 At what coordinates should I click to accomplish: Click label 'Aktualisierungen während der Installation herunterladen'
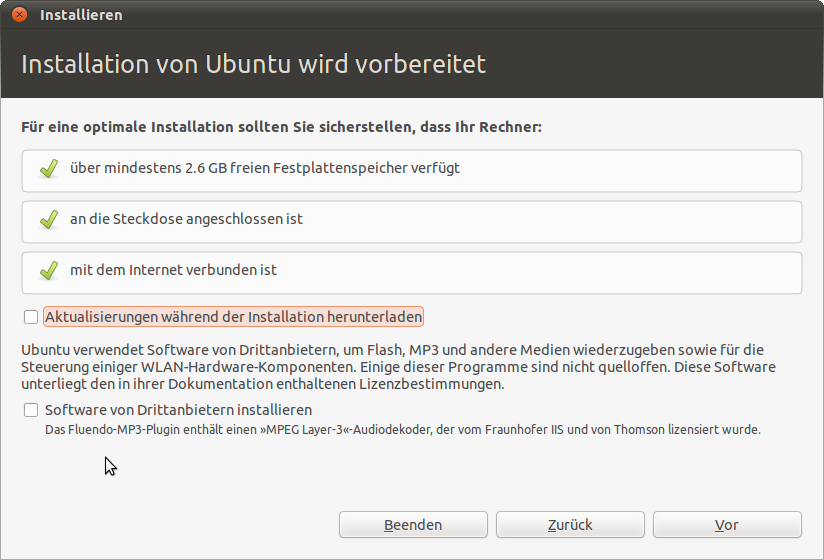[234, 317]
